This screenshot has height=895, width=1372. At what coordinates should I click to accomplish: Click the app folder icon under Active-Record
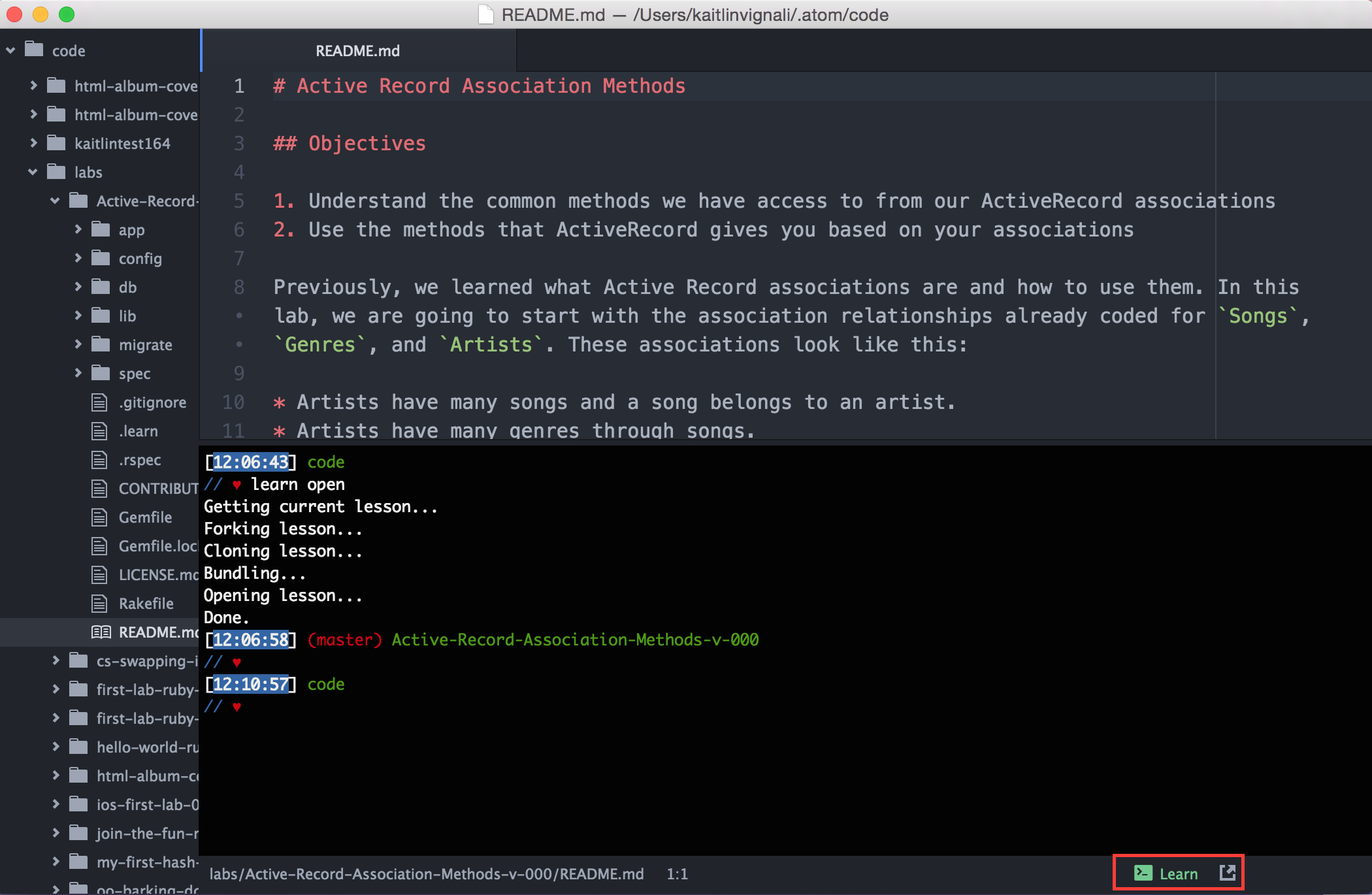click(101, 229)
